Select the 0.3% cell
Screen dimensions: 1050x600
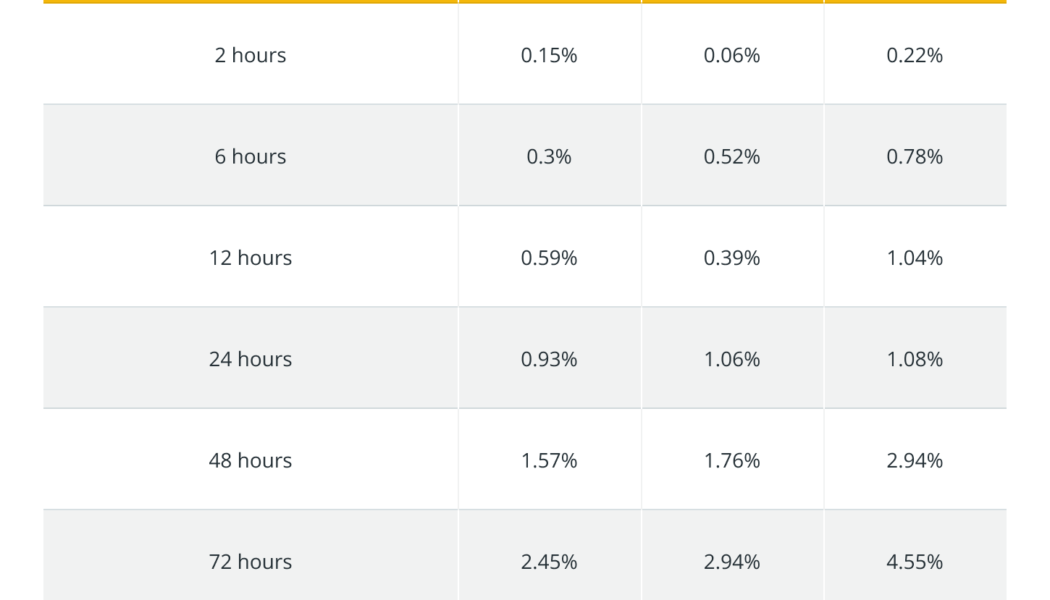[x=549, y=157]
